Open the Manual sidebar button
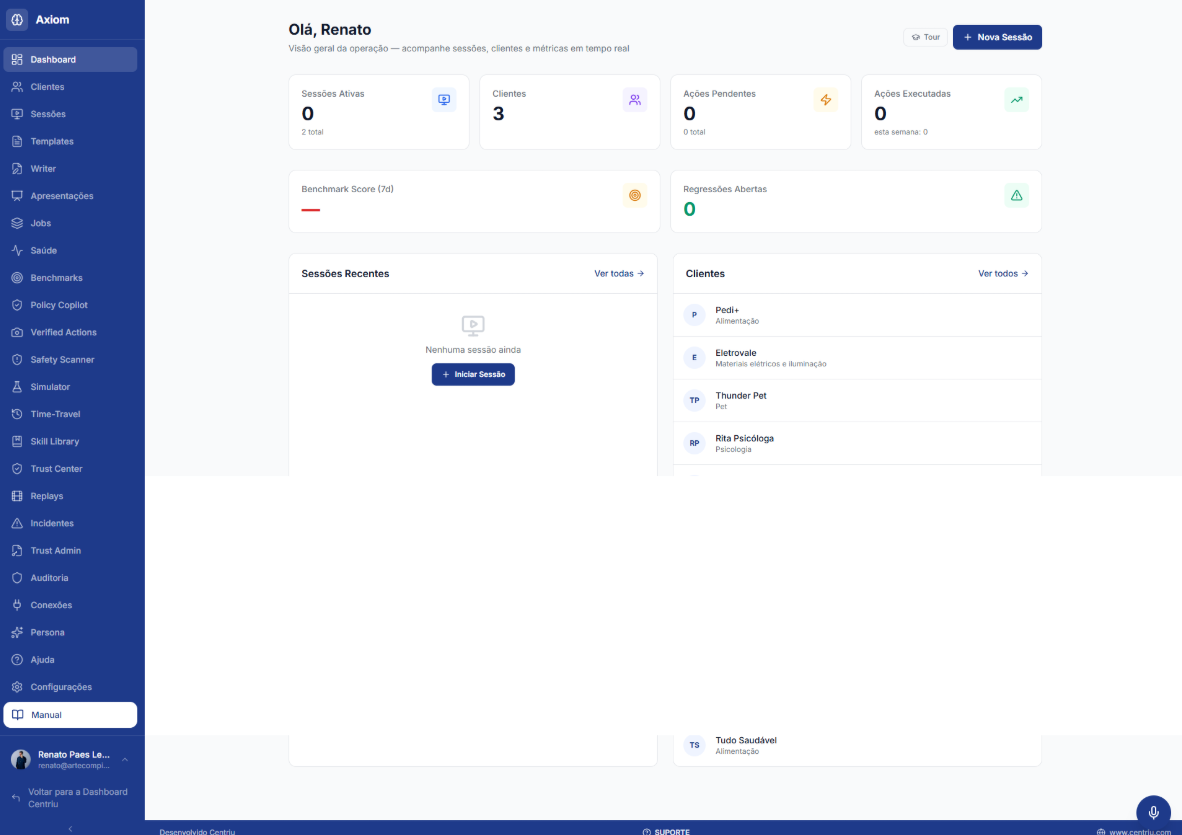 coord(70,715)
